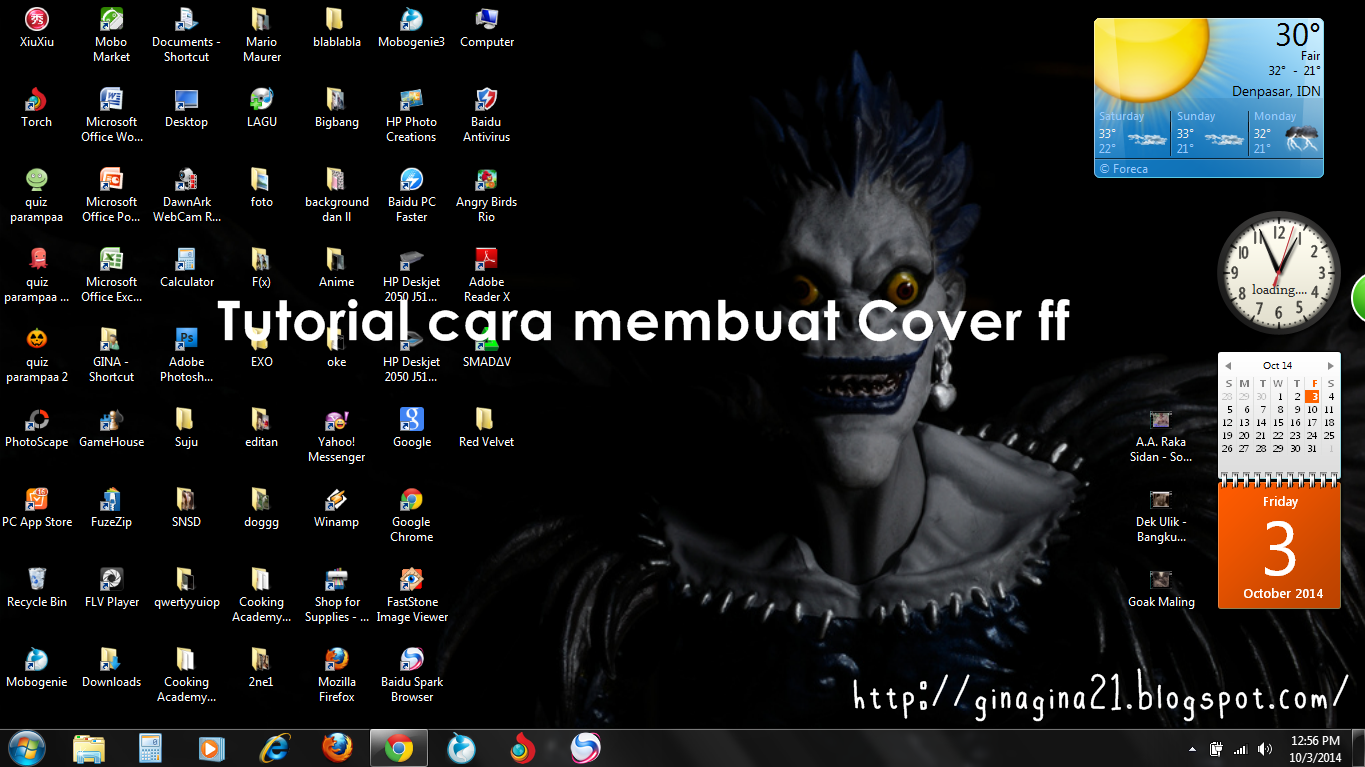Open Windows Media Player from taskbar

[x=212, y=748]
